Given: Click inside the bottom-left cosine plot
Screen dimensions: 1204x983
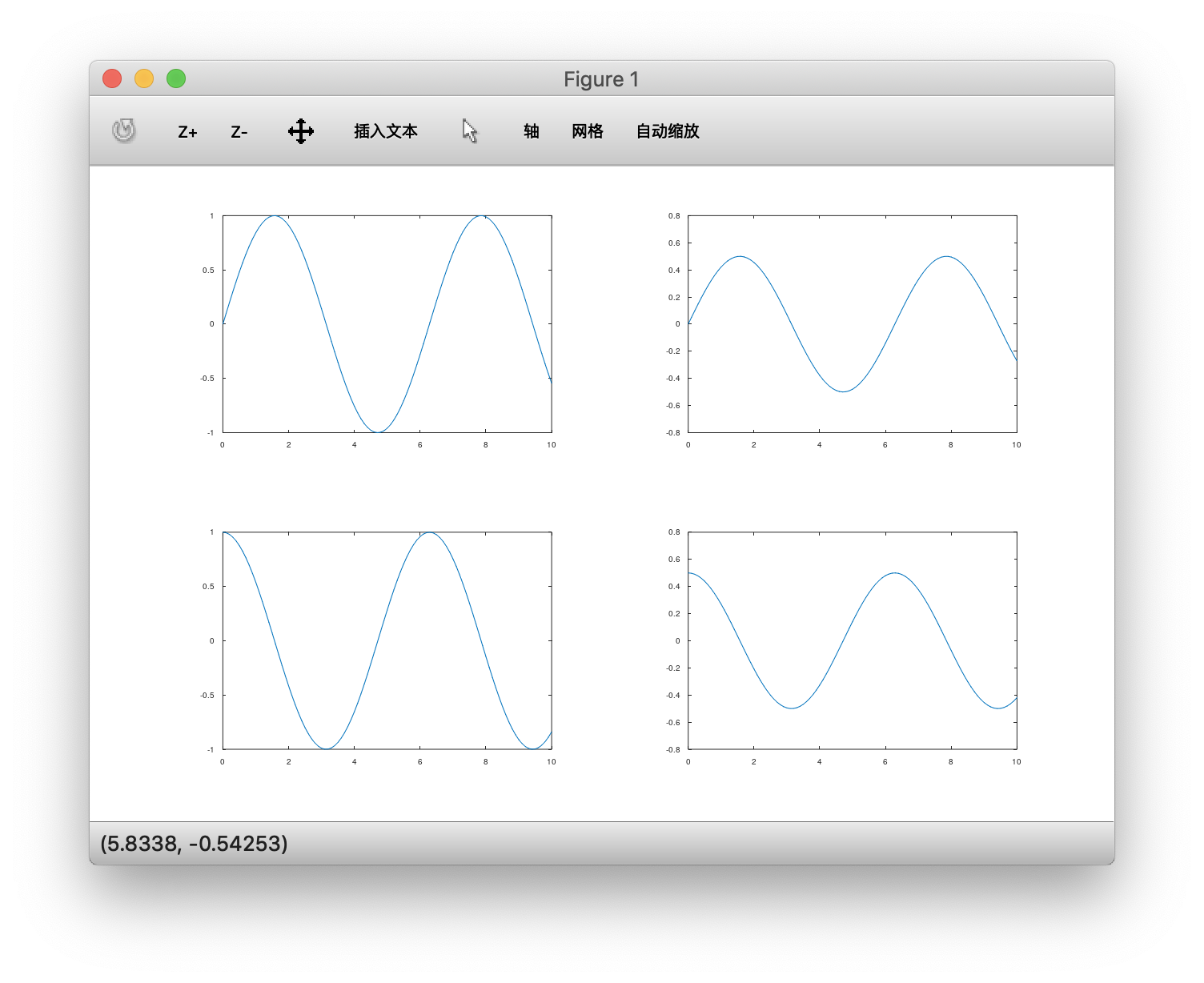Looking at the screenshot, I should [387, 640].
